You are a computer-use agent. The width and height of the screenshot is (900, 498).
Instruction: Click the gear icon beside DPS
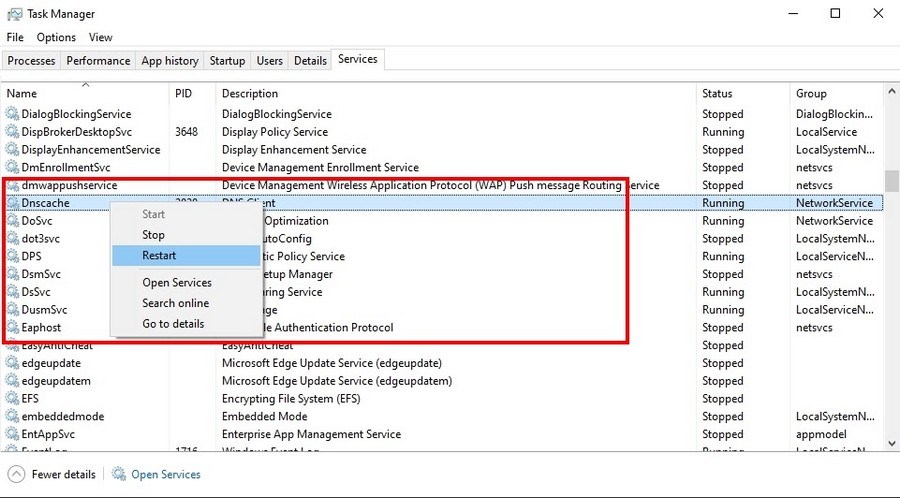pos(12,256)
